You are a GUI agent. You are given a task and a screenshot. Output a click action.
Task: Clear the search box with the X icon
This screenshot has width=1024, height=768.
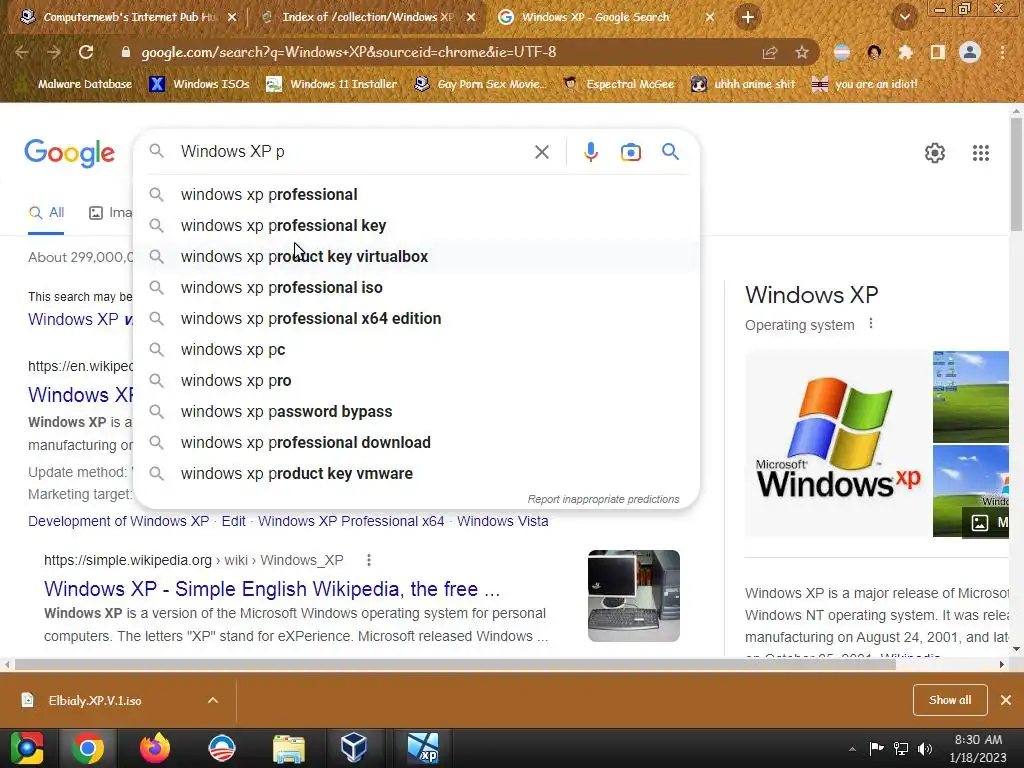(x=541, y=152)
